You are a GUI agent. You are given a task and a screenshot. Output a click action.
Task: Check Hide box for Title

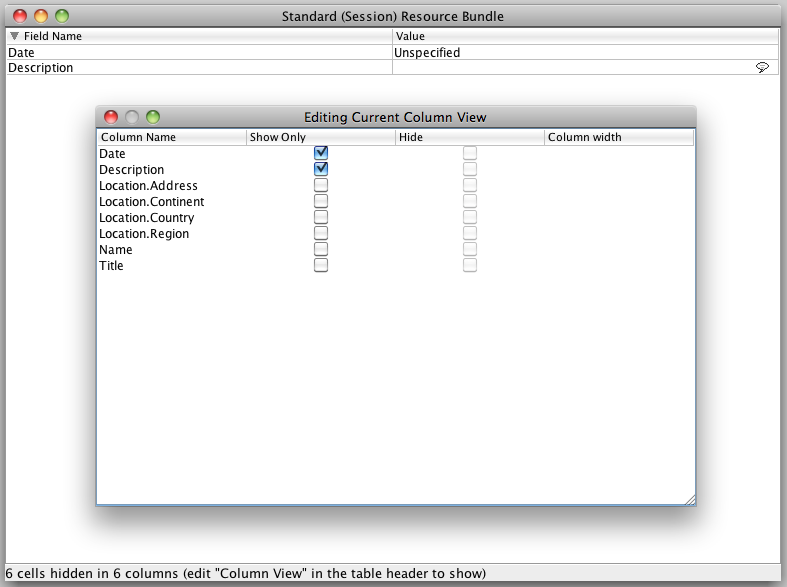coord(470,265)
